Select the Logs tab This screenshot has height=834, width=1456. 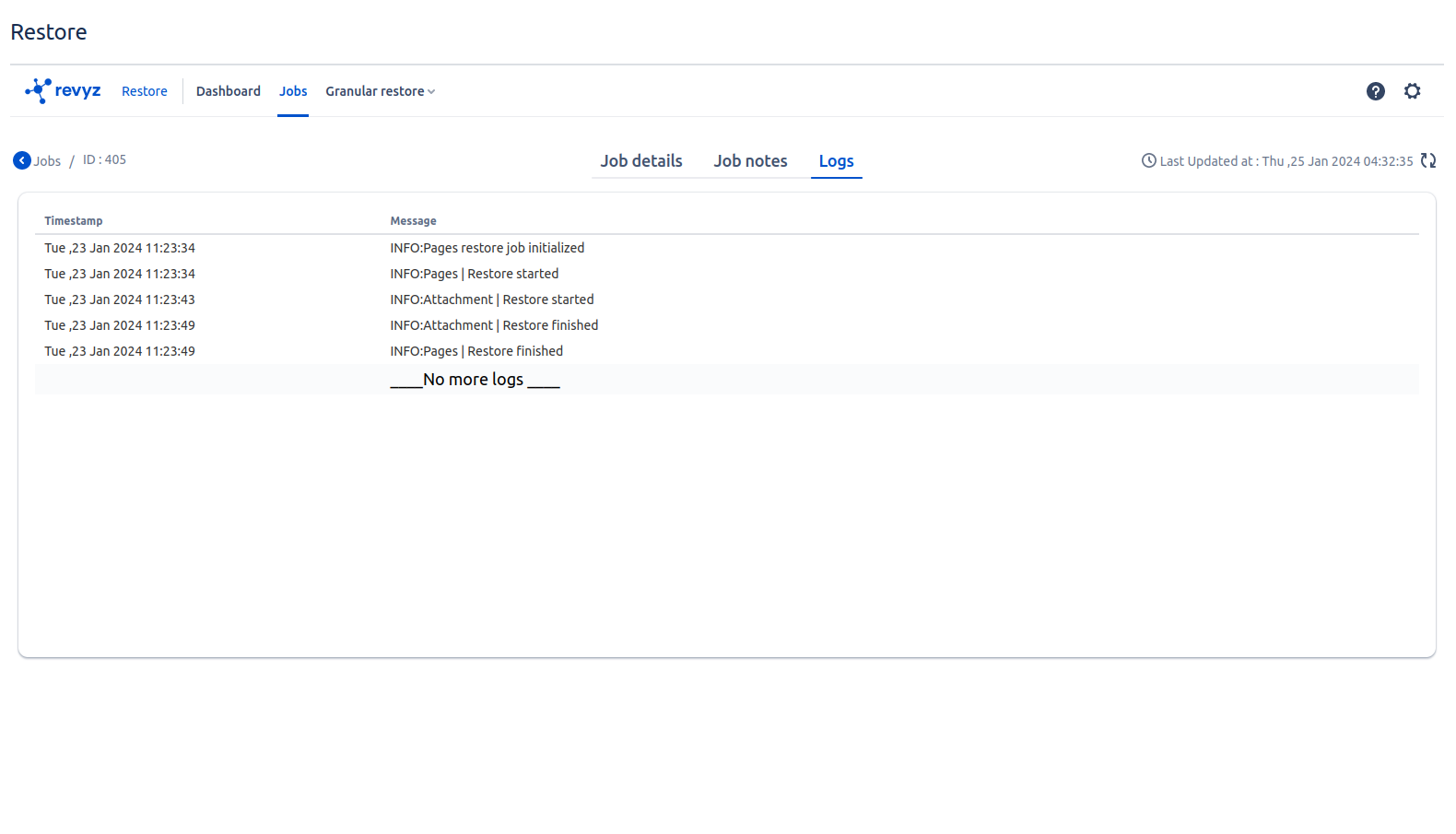[x=836, y=161]
